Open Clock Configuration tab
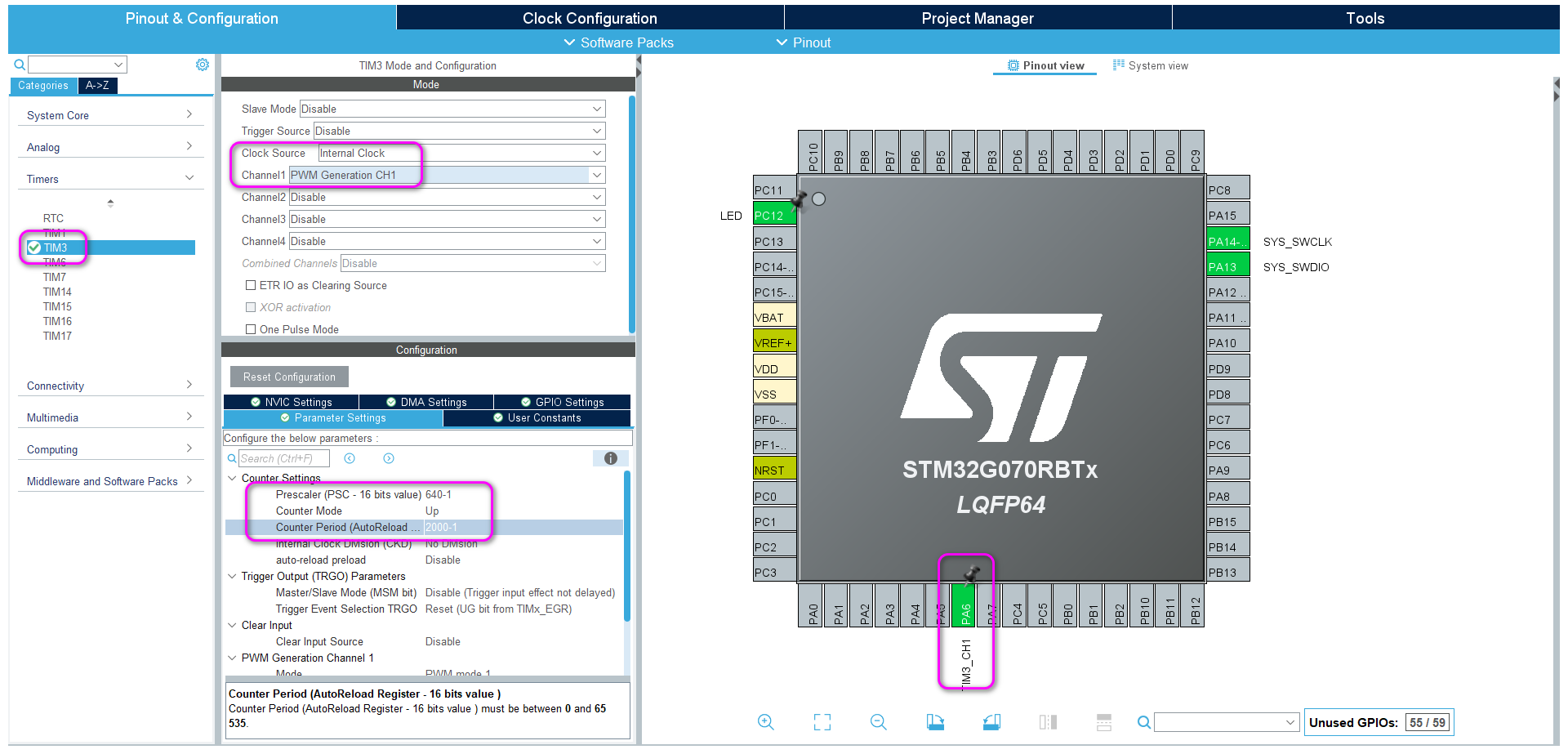 pyautogui.click(x=590, y=18)
